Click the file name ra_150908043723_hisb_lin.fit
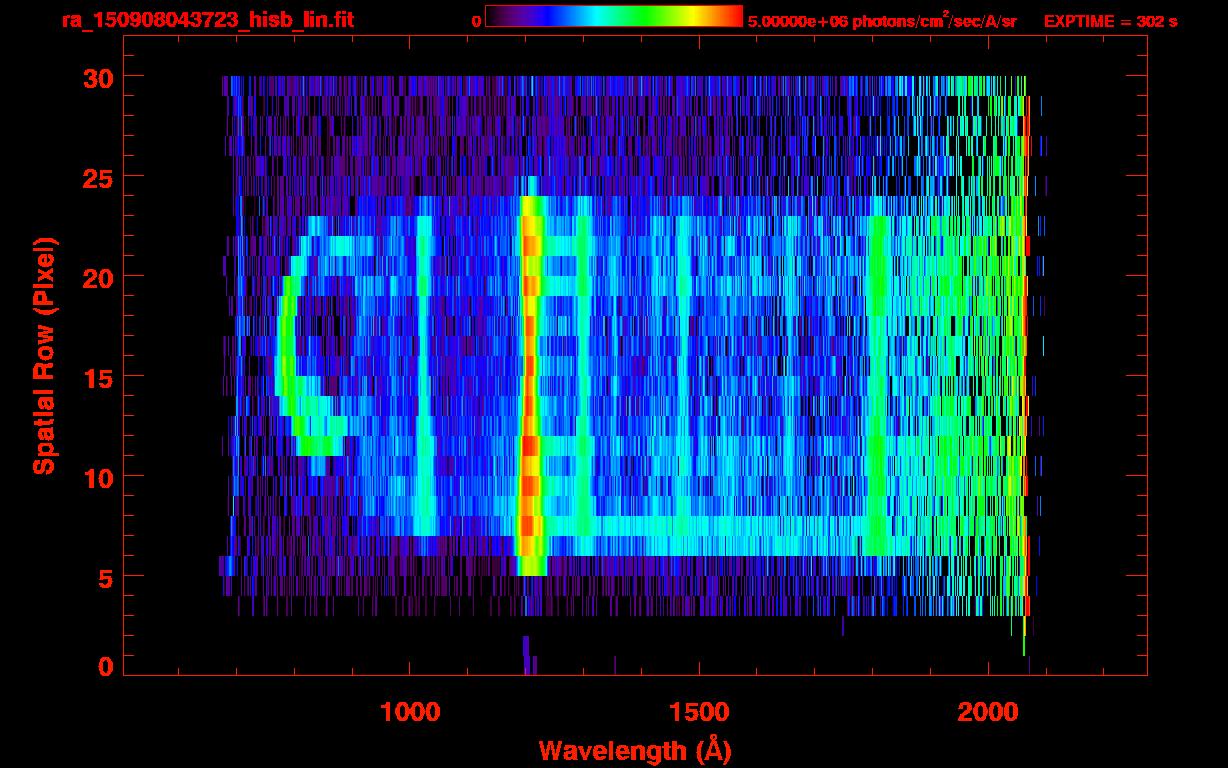Image resolution: width=1228 pixels, height=768 pixels. pyautogui.click(x=207, y=20)
